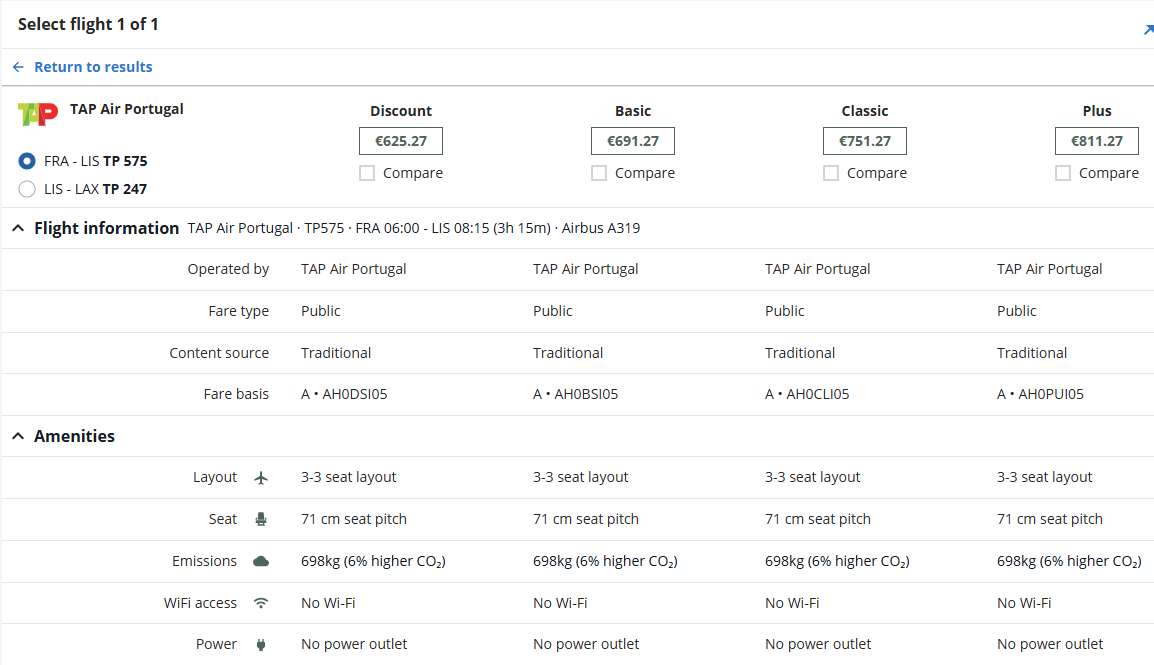Click No power outlet in Discount column
This screenshot has width=1154, height=665.
point(354,644)
